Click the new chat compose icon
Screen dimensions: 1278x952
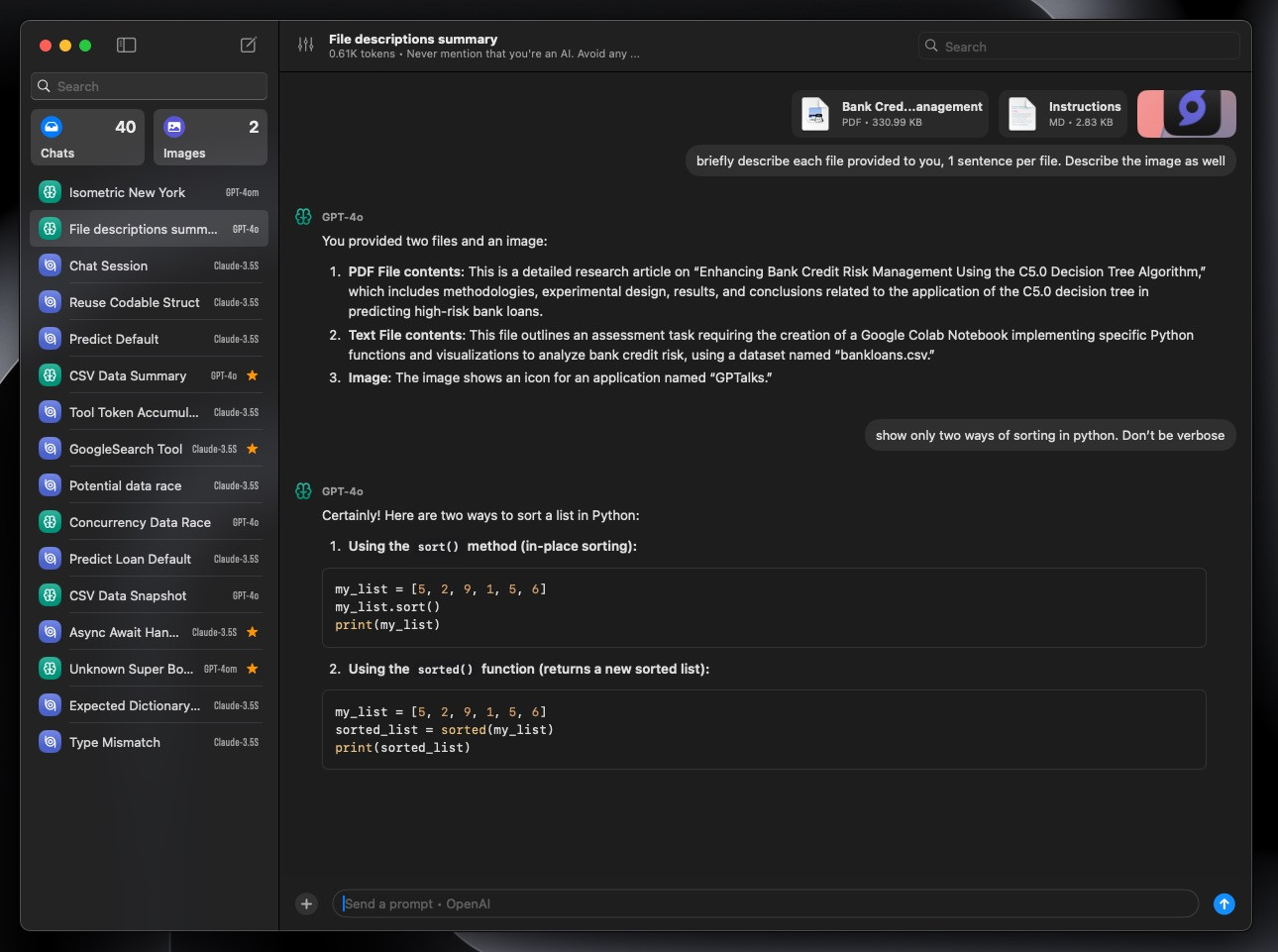[249, 46]
